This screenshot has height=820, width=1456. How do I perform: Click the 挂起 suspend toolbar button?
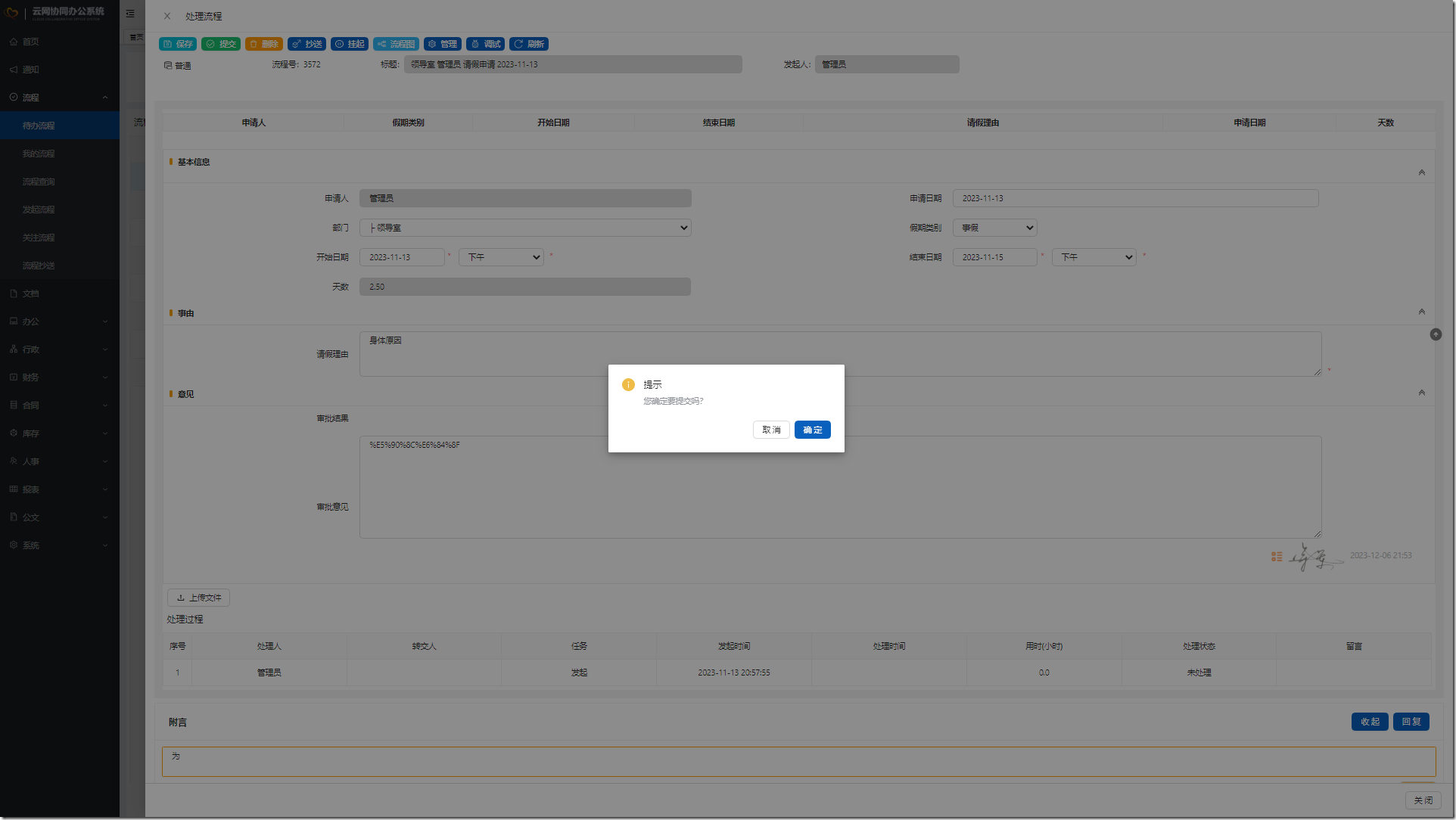pos(350,44)
